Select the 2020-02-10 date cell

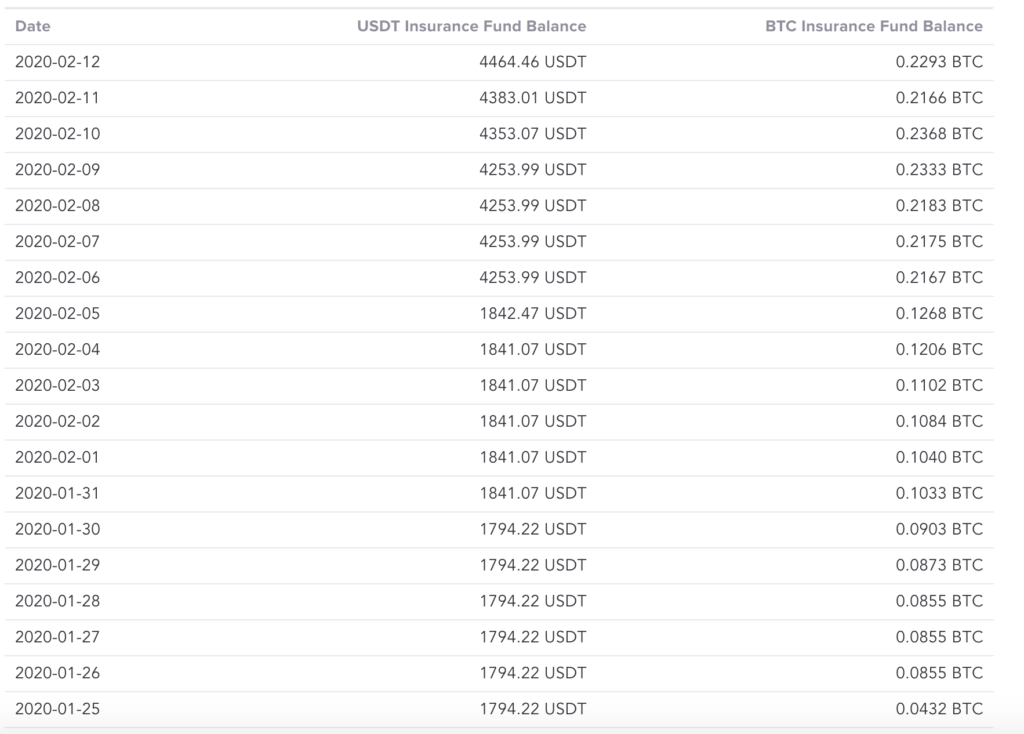57,134
